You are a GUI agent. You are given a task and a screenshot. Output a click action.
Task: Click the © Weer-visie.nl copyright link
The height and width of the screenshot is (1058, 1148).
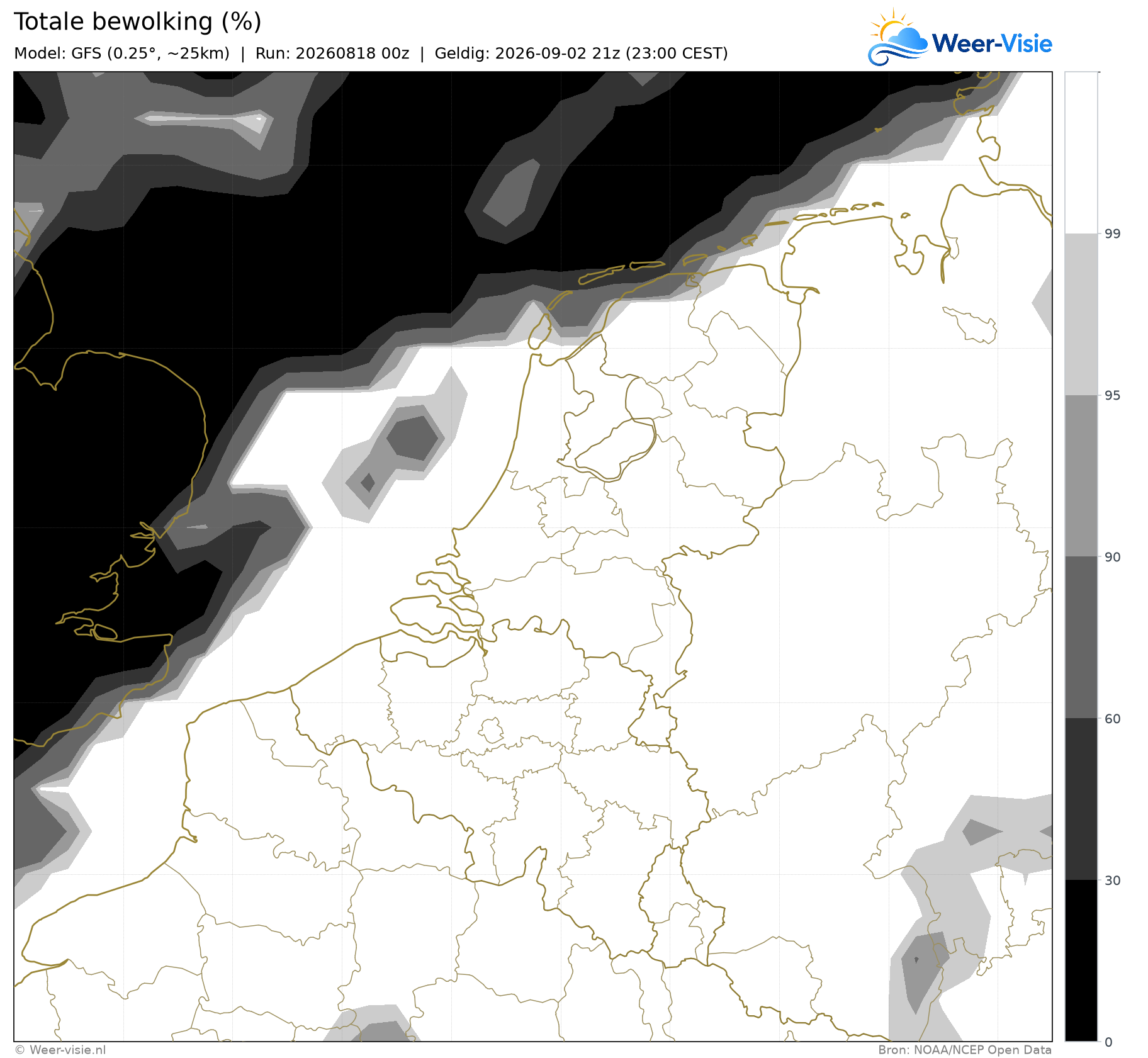point(60,1050)
